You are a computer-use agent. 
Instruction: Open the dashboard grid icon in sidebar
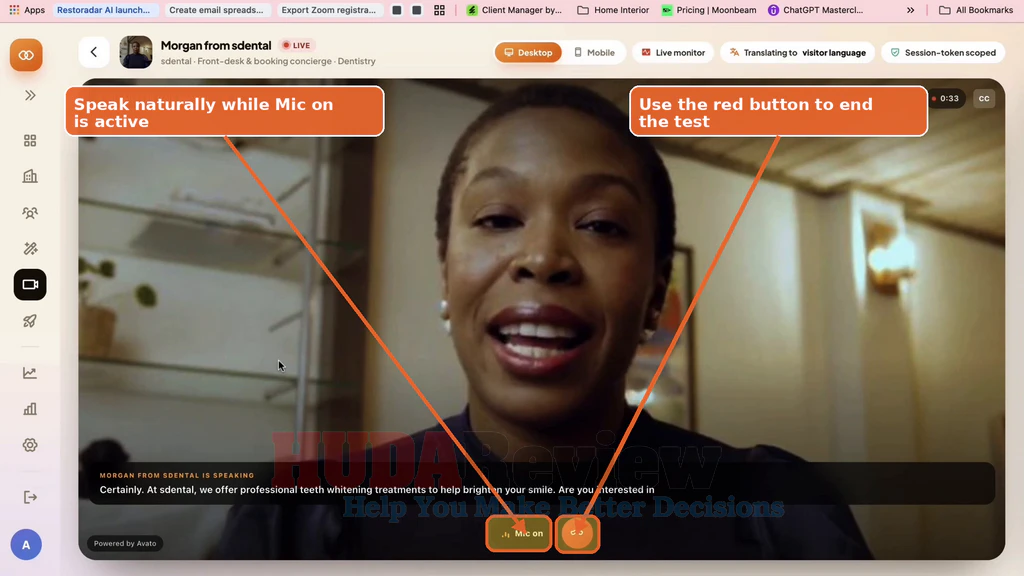click(30, 140)
